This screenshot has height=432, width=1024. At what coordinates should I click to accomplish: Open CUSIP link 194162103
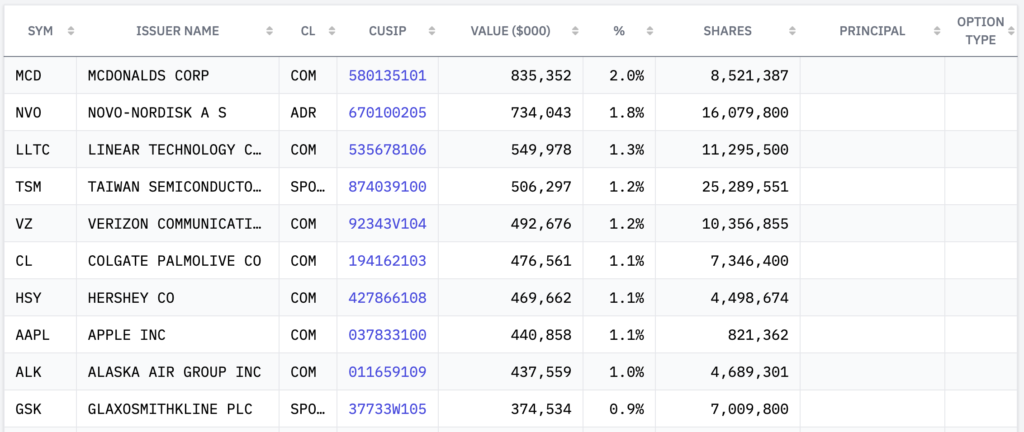click(x=387, y=261)
